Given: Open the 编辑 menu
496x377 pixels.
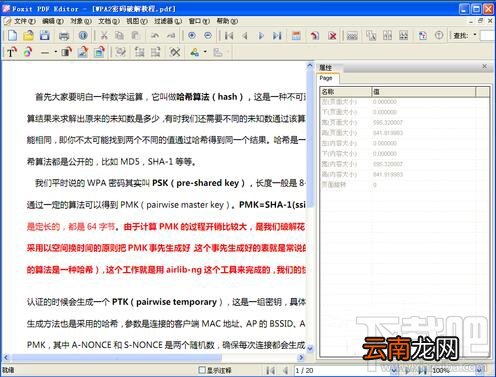Looking at the screenshot, I should (53, 21).
